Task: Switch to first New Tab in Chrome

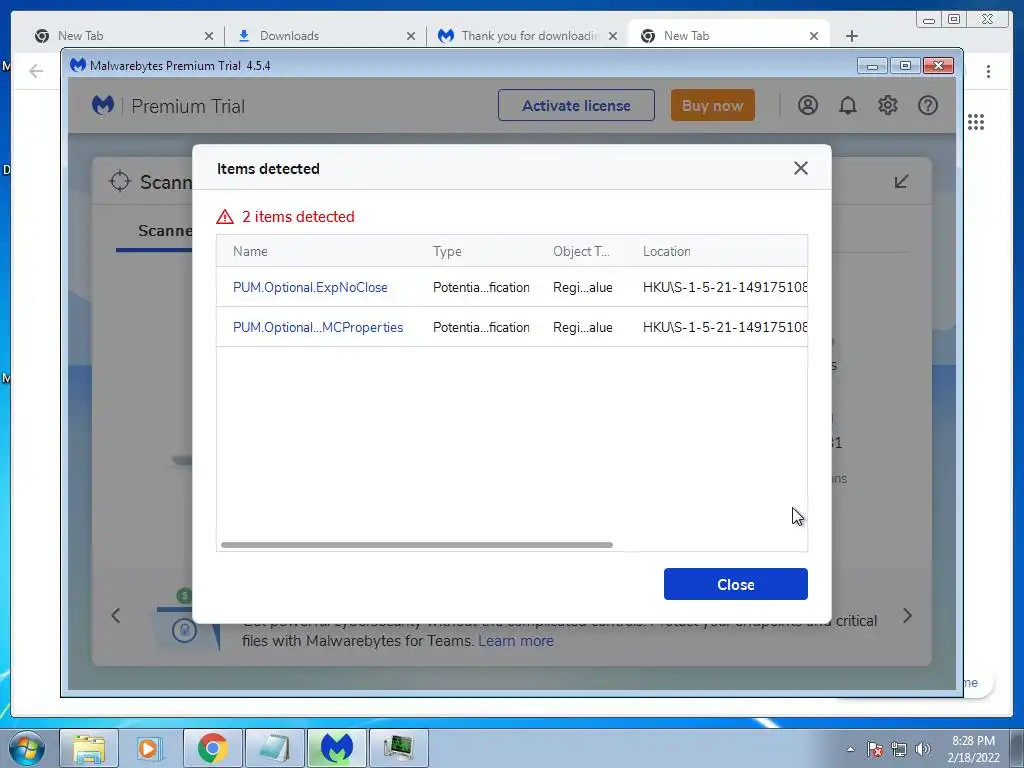Action: coord(123,36)
